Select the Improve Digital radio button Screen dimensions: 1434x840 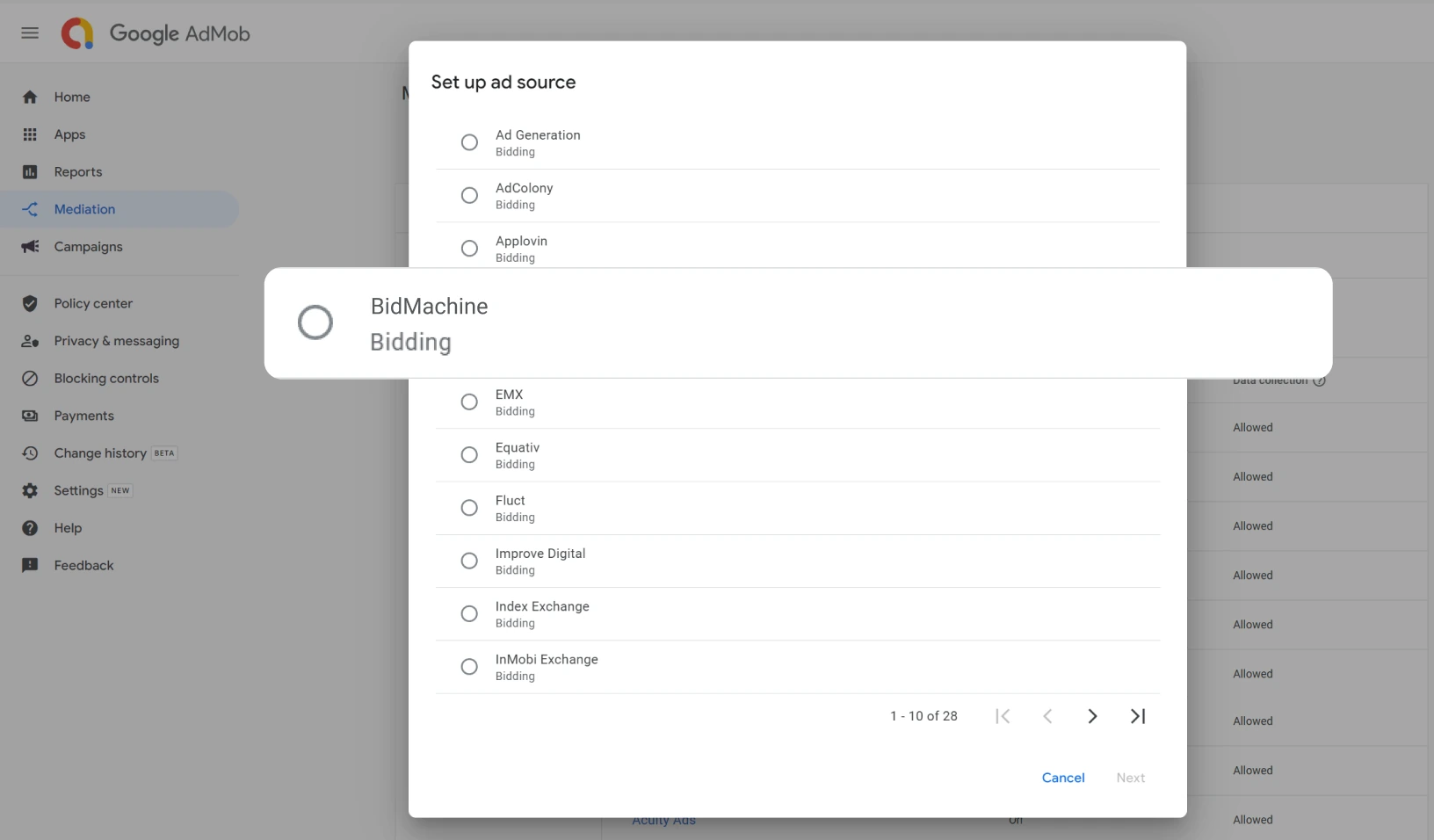469,561
